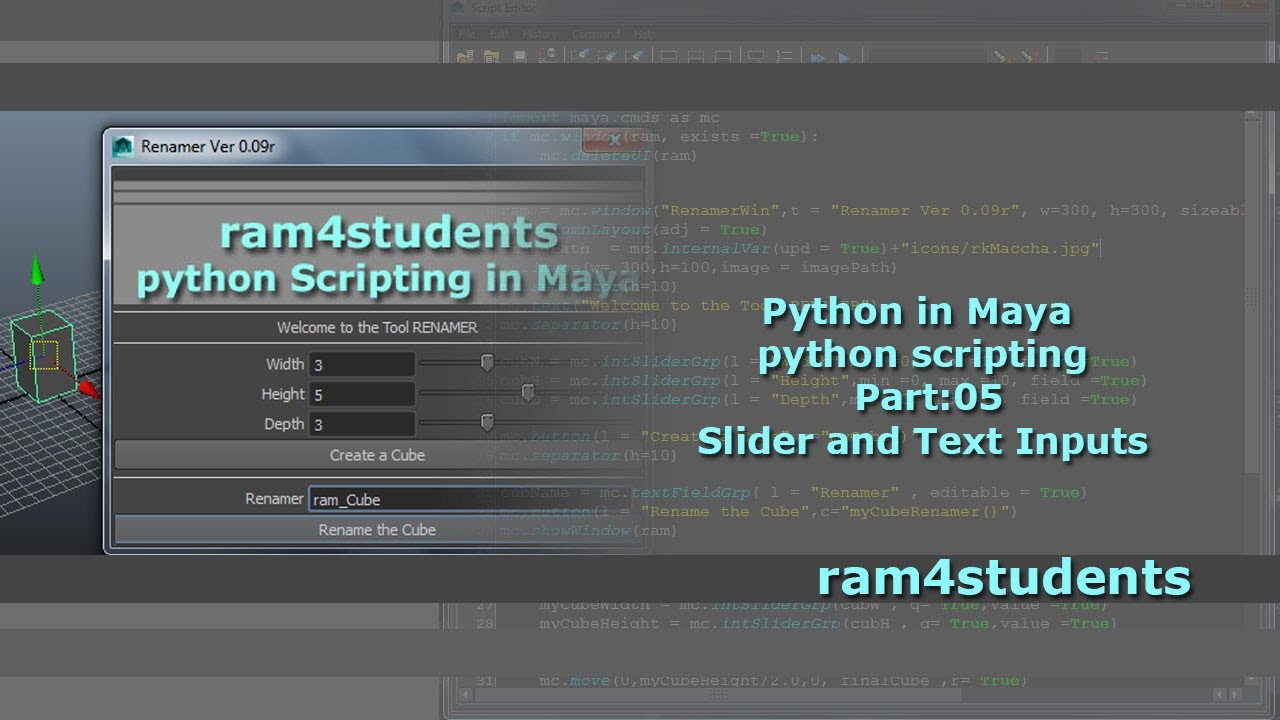Click the vertical scrollbar down arrow in Script Editor
The height and width of the screenshot is (720, 1280).
tap(1251, 680)
